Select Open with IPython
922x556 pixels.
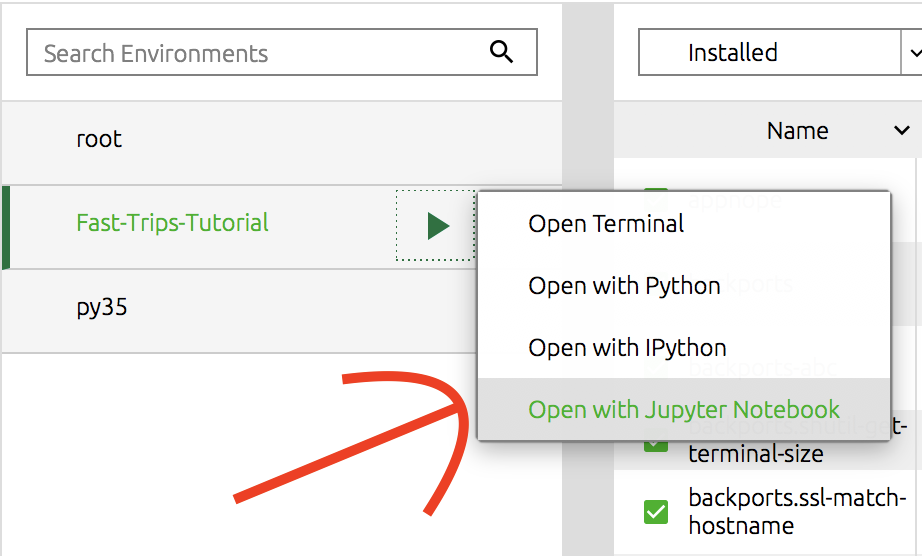(627, 348)
